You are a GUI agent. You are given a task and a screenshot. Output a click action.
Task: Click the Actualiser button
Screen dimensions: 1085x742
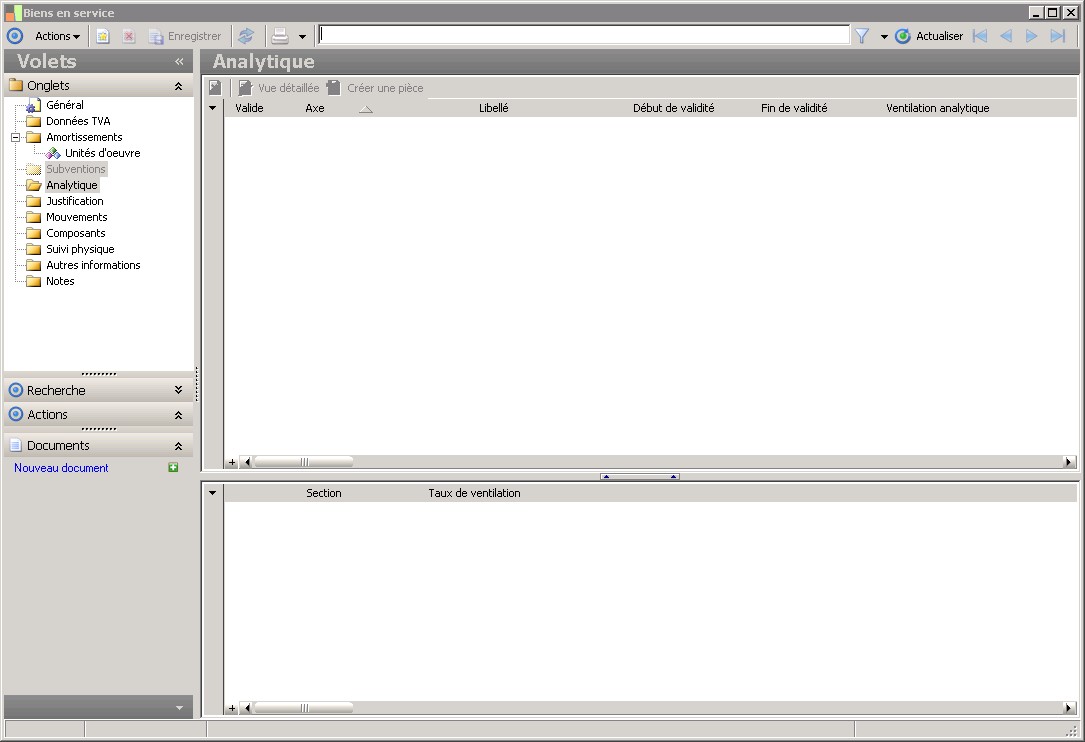(929, 36)
